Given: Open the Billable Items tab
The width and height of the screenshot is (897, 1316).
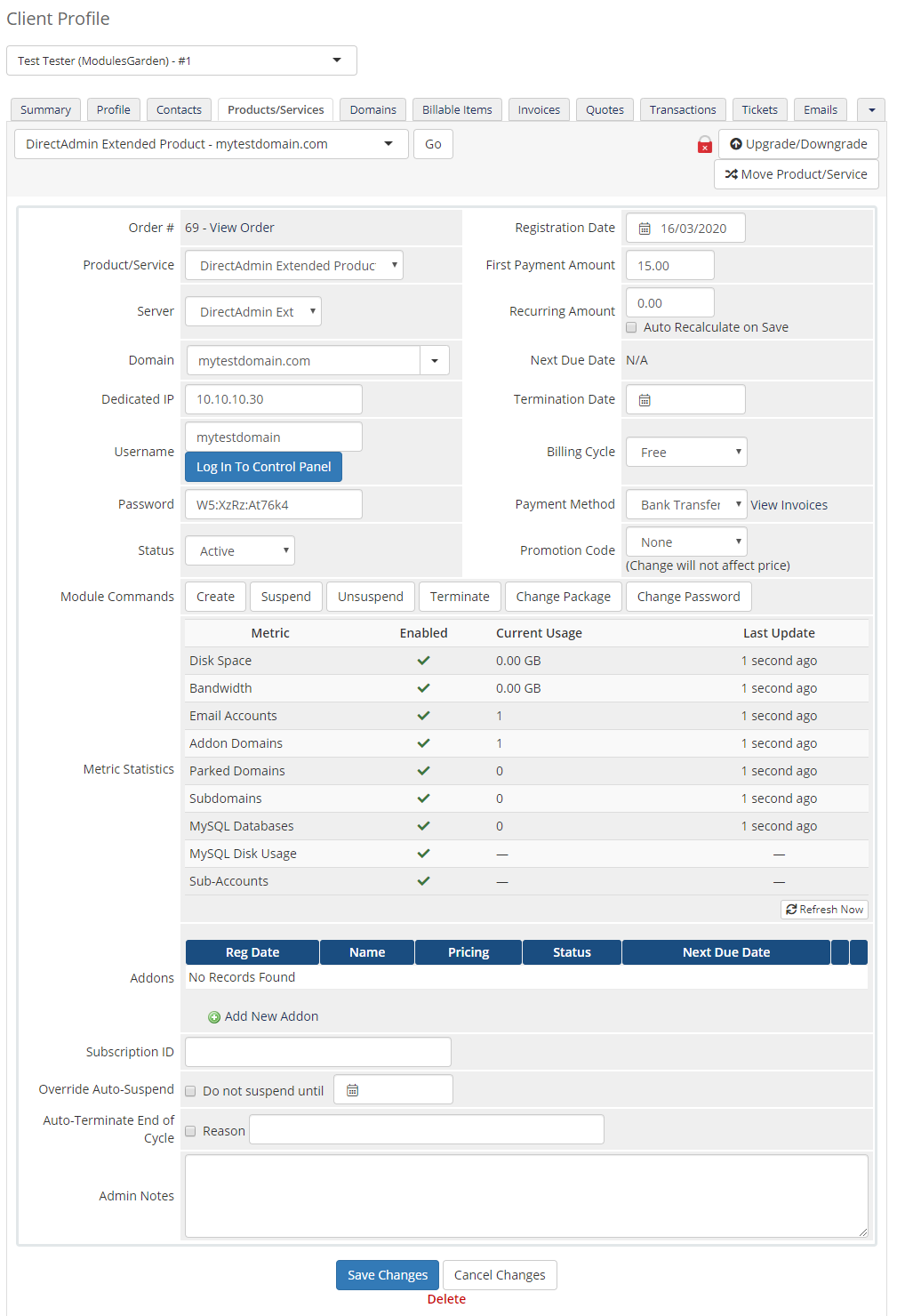Looking at the screenshot, I should coord(457,110).
